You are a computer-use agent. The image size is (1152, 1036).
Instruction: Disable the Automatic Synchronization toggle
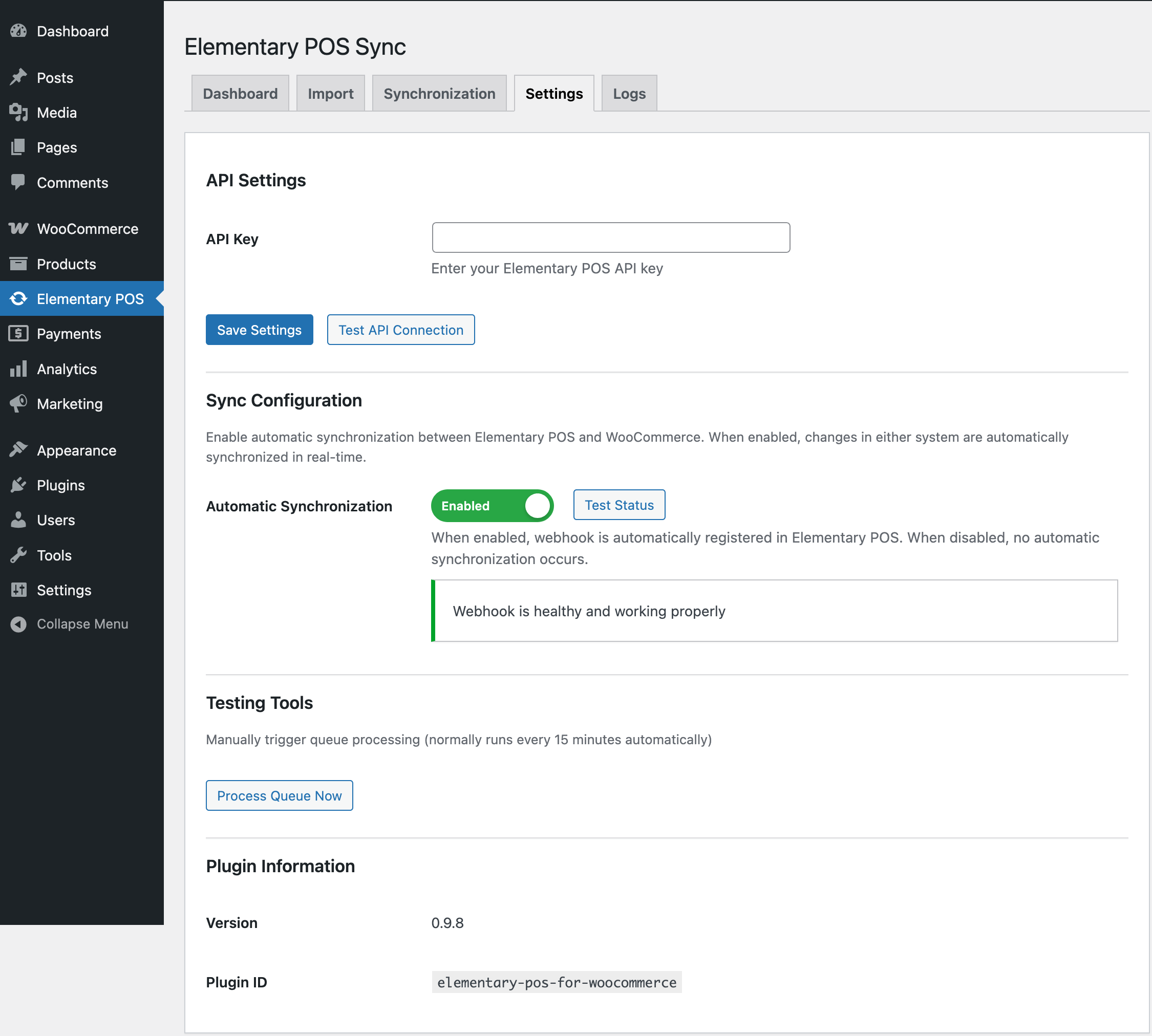point(492,506)
